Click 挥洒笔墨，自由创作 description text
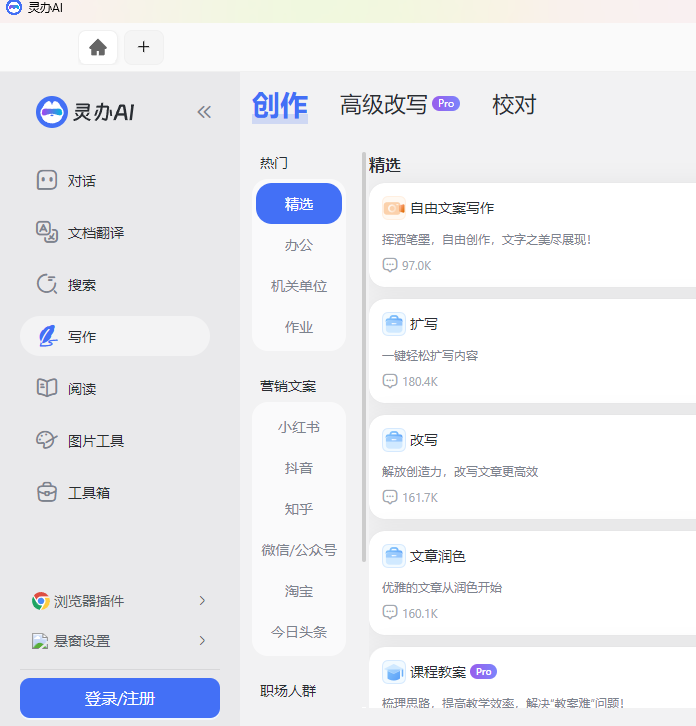This screenshot has height=726, width=696. tap(486, 240)
